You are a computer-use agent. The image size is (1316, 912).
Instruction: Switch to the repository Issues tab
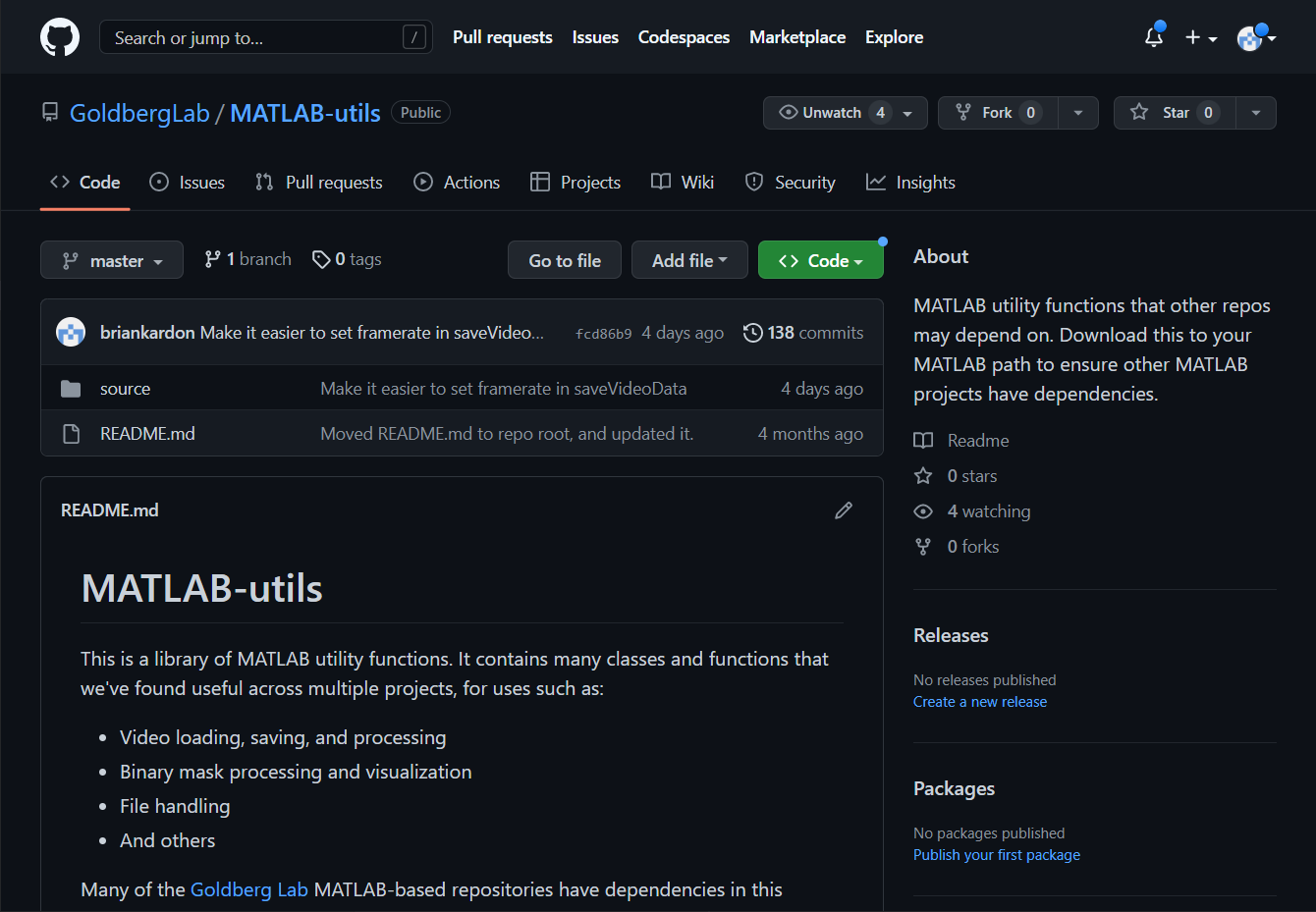(x=188, y=183)
